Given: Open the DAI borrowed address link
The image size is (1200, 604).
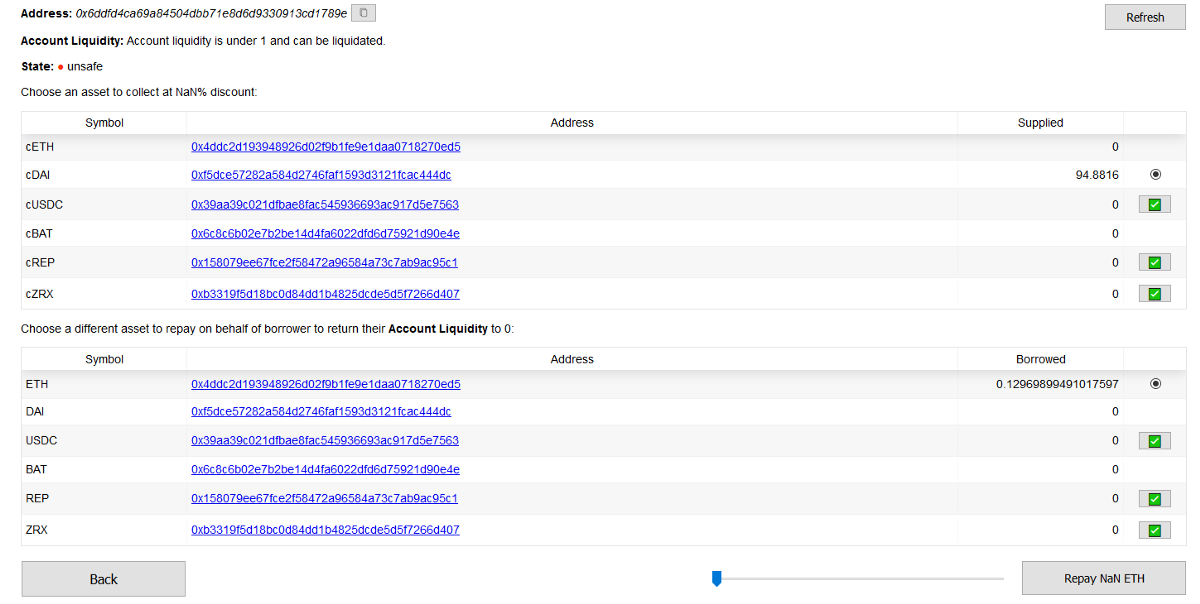Looking at the screenshot, I should 321,411.
